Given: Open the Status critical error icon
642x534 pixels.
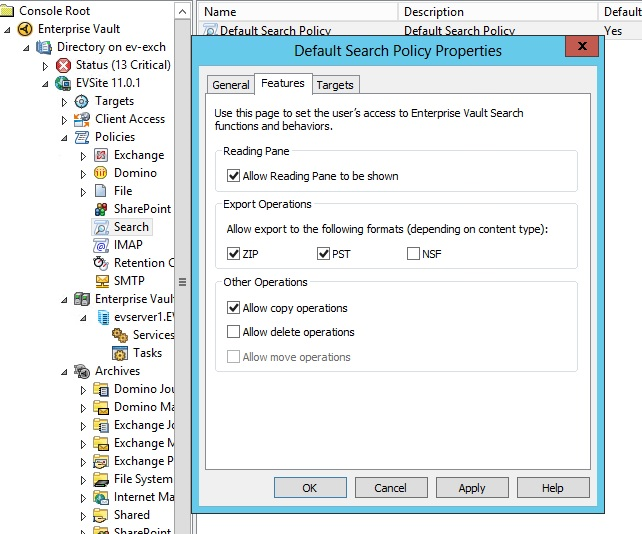Looking at the screenshot, I should [63, 65].
